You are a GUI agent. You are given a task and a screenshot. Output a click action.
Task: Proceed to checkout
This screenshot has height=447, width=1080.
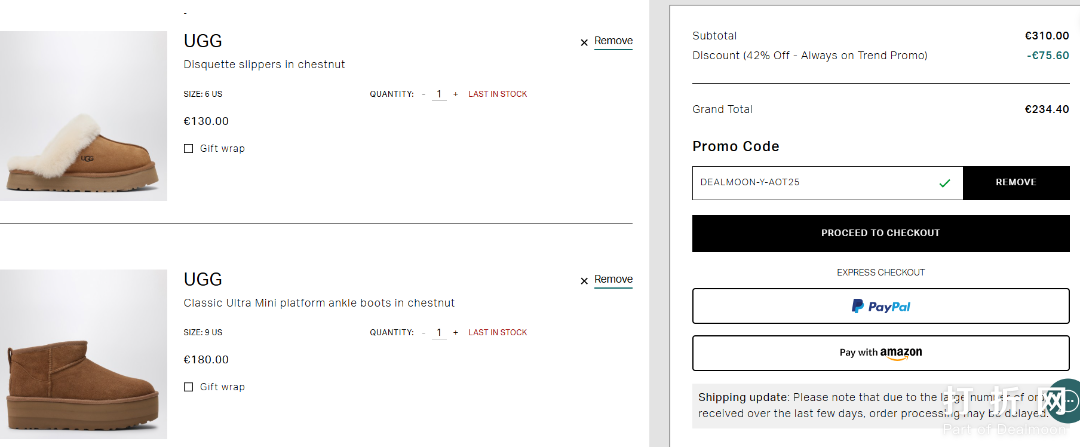click(x=880, y=233)
